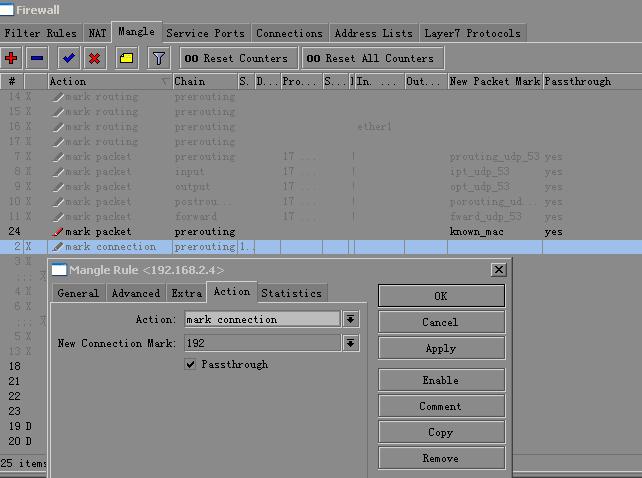Close the Mangle Rule dialog
642x478 pixels.
(498, 270)
